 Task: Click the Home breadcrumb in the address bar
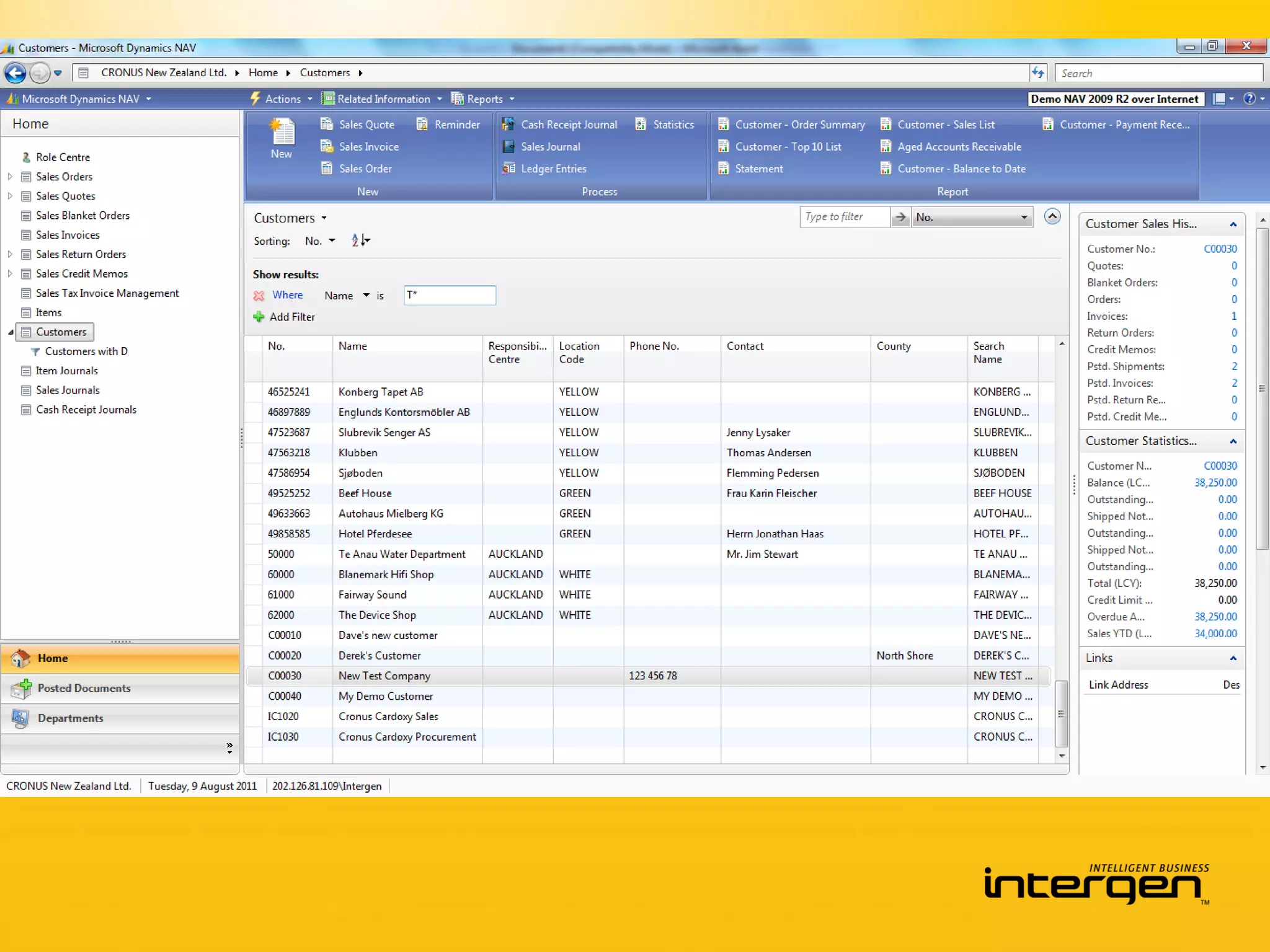click(x=263, y=73)
